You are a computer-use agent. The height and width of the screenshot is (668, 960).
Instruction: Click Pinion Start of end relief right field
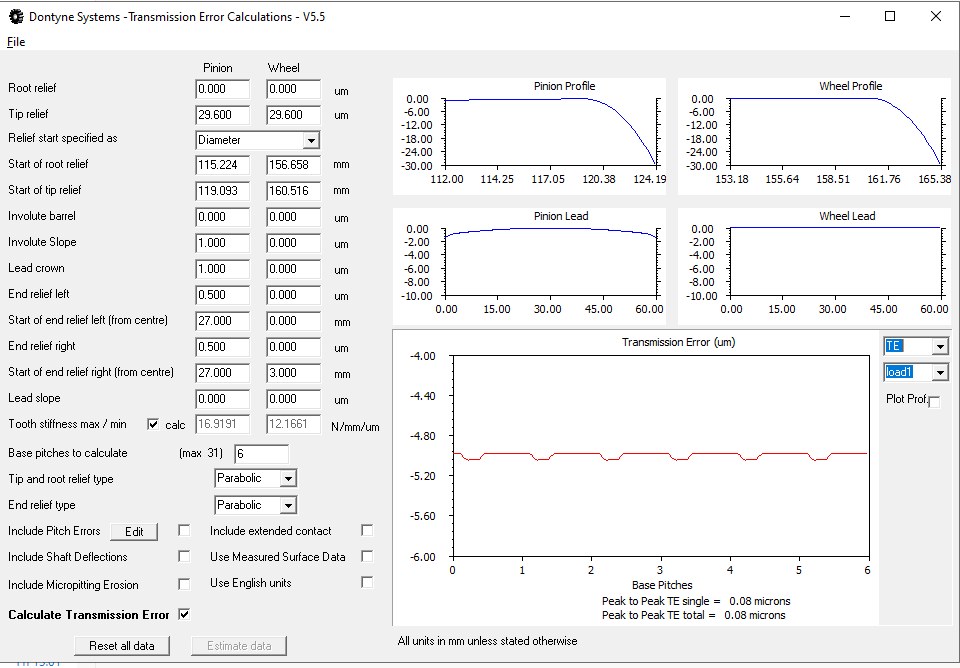click(223, 373)
